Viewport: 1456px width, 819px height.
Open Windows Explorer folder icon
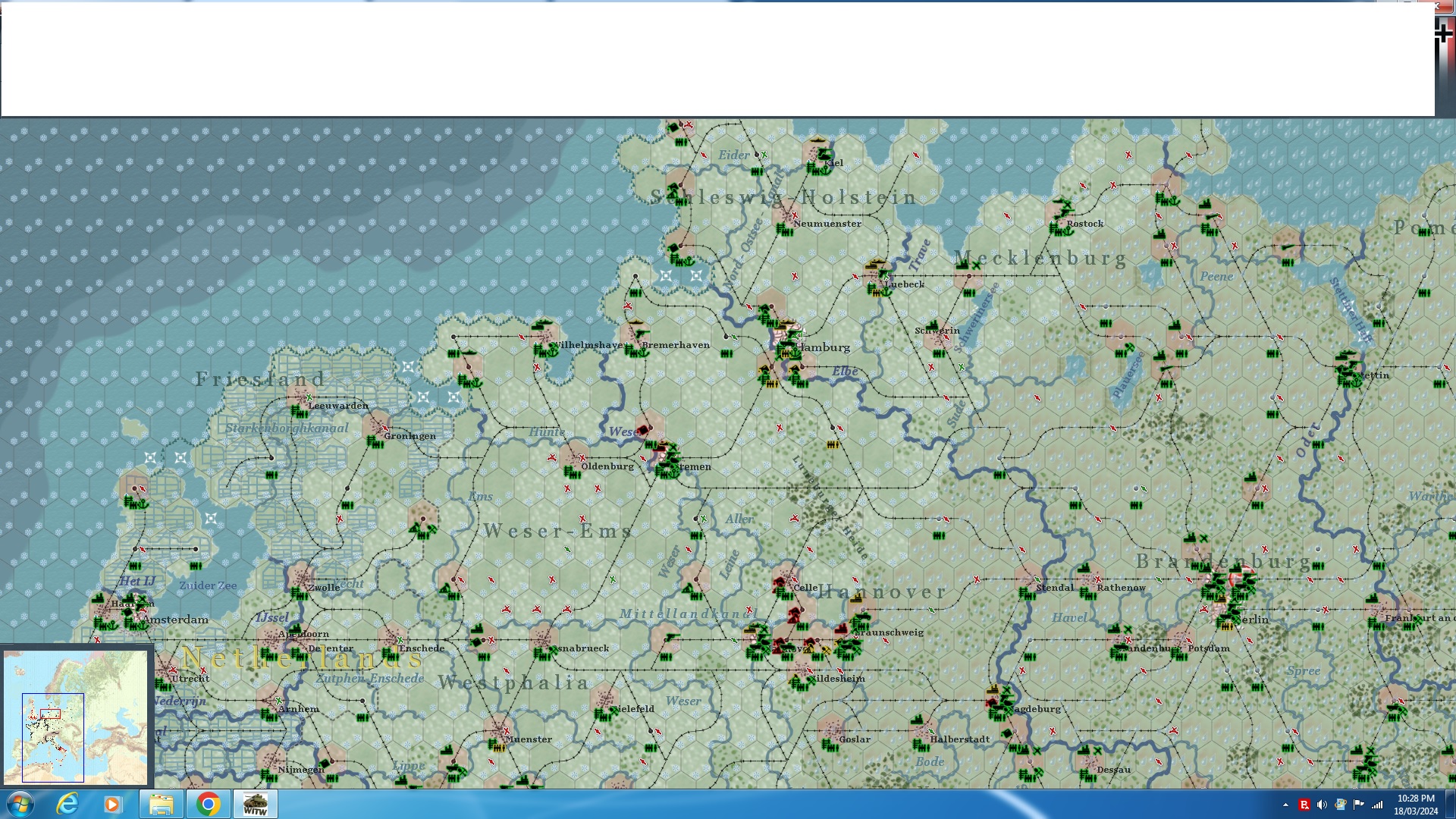point(161,804)
